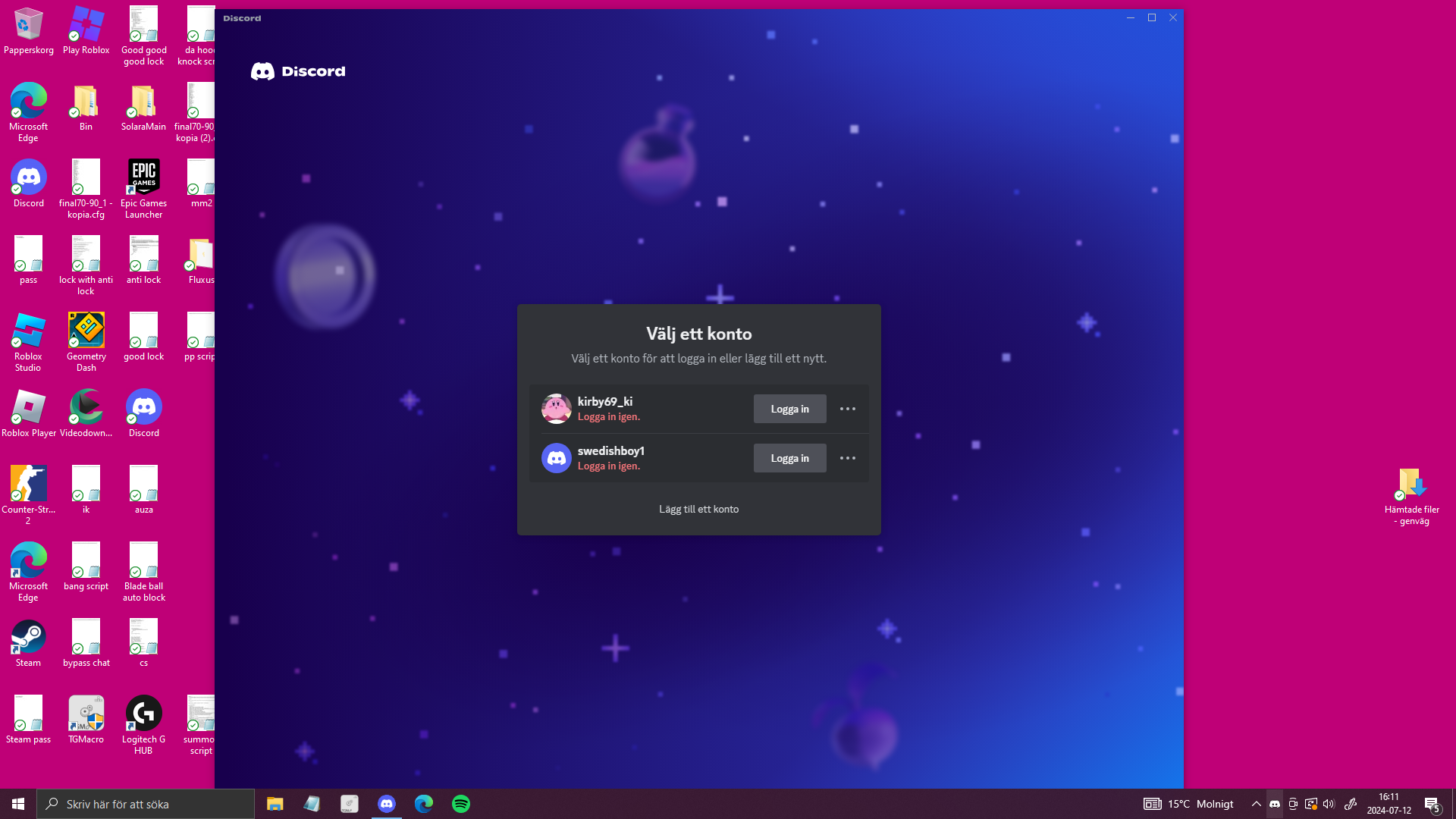
Task: Click the Windows search box
Action: (x=146, y=804)
